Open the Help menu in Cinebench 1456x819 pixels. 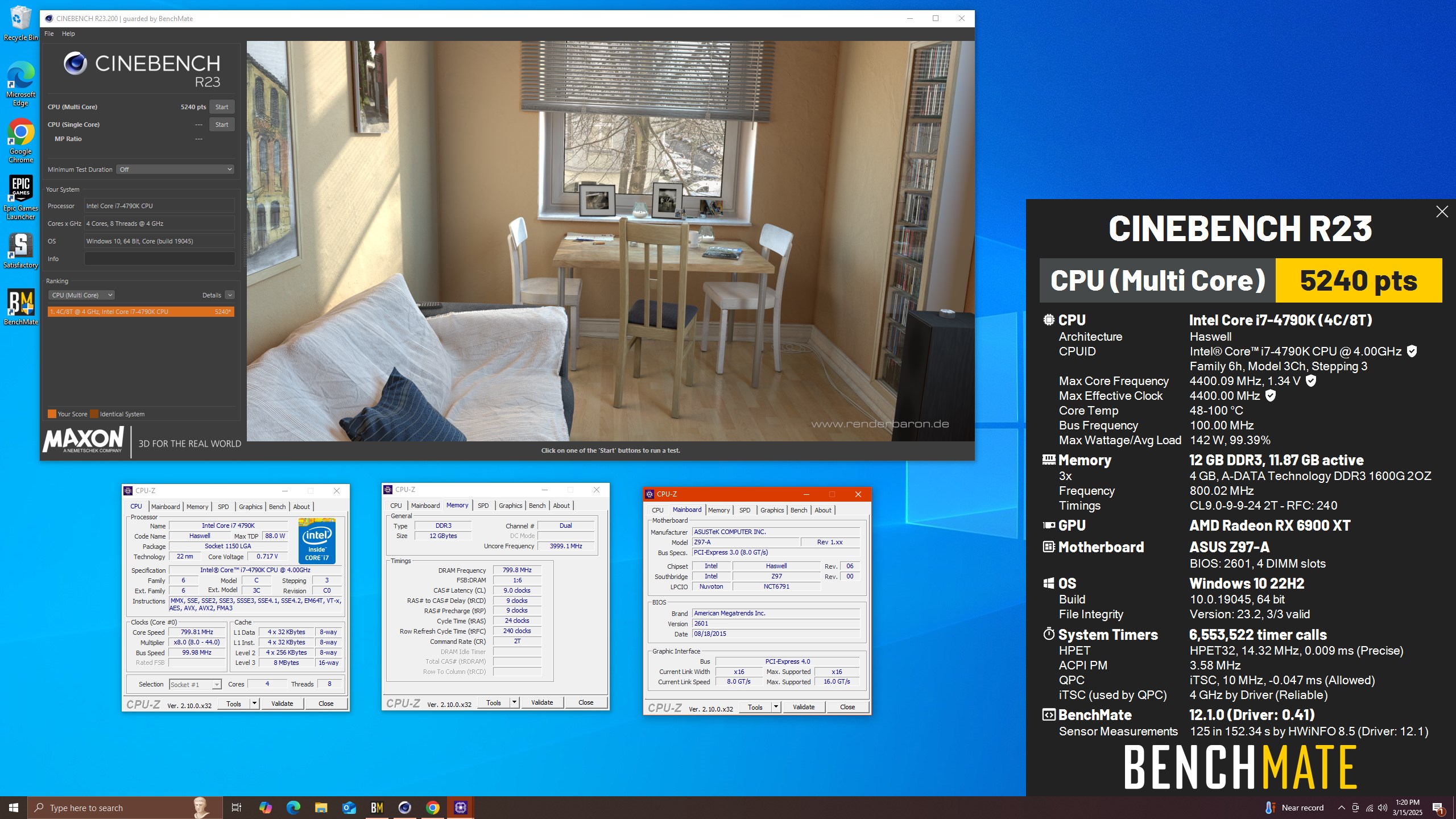pos(68,34)
